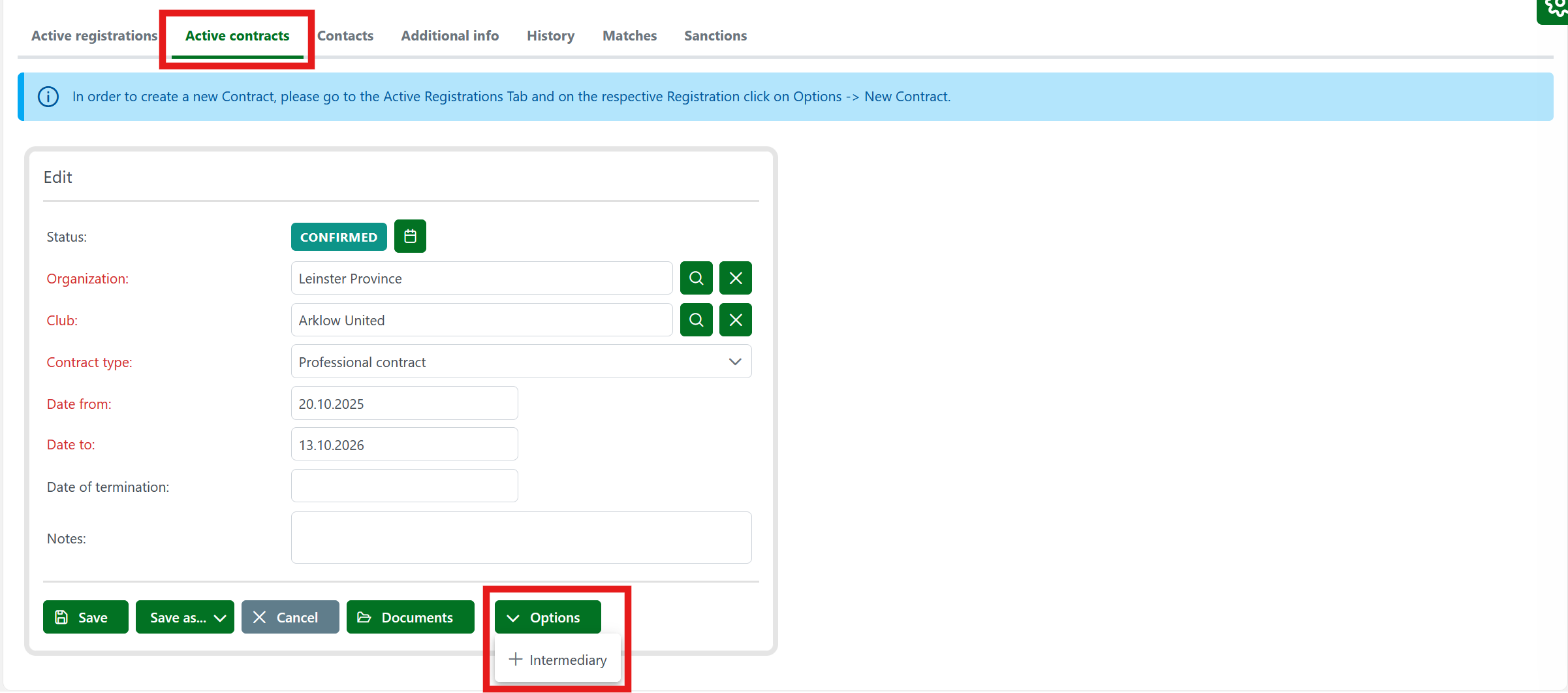Go to the History tab
The image size is (1568, 693).
tap(550, 36)
